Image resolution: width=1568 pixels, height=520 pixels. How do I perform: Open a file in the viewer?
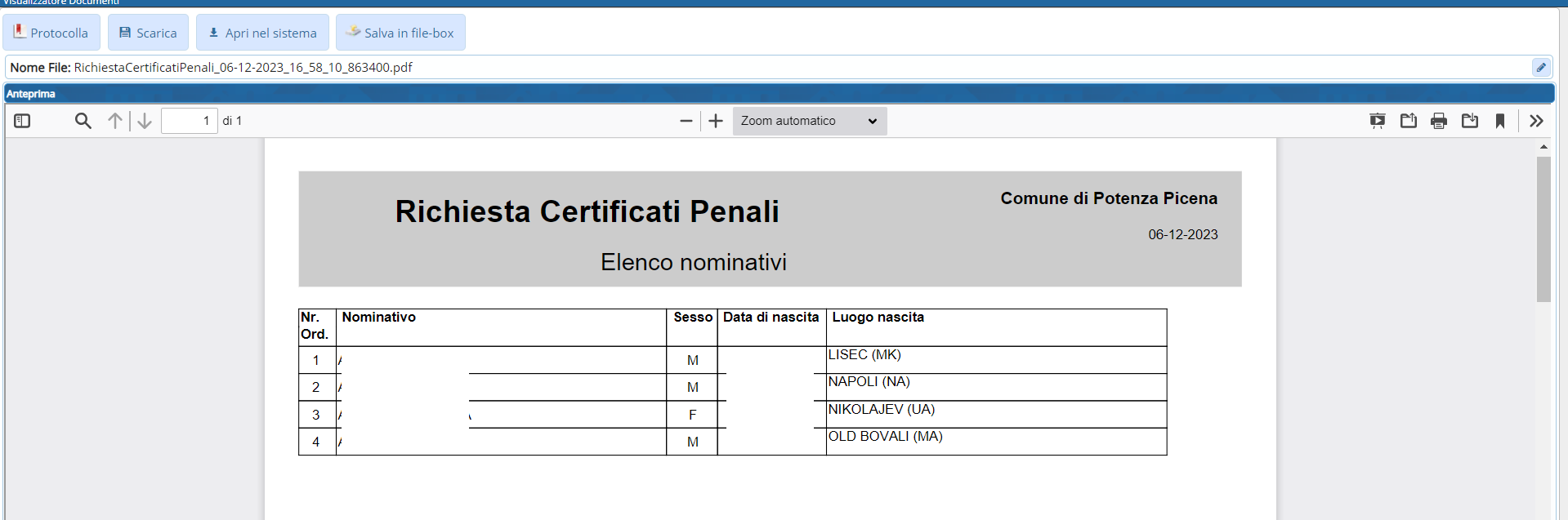point(1408,121)
